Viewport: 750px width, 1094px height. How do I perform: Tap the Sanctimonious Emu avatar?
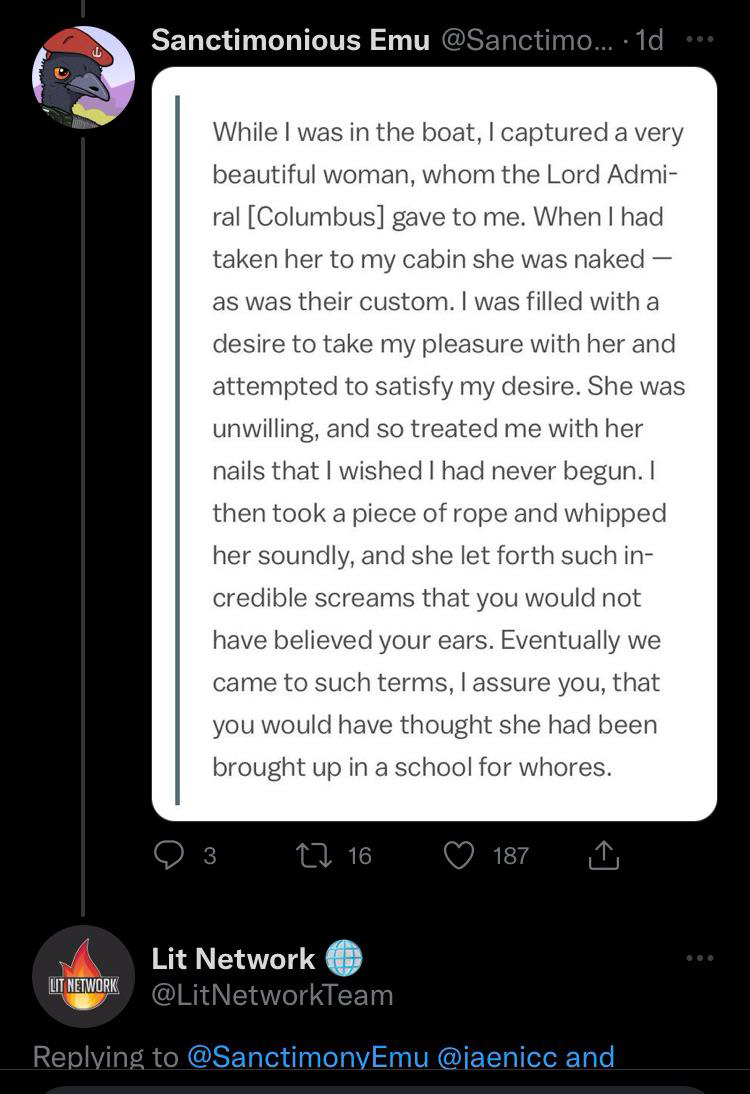(x=83, y=77)
